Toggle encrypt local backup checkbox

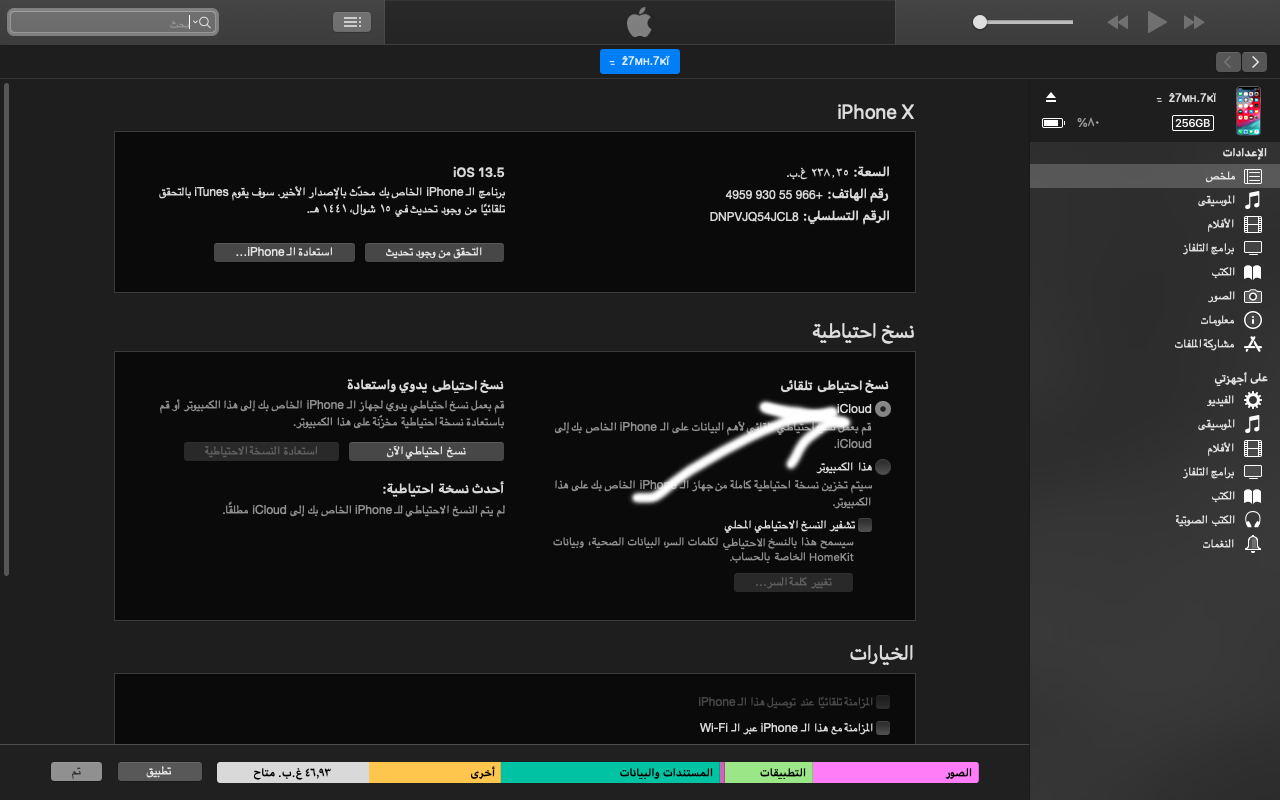[x=865, y=525]
